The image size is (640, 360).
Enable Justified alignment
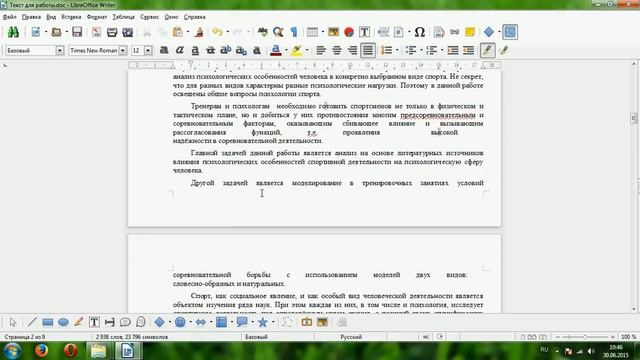(368, 50)
